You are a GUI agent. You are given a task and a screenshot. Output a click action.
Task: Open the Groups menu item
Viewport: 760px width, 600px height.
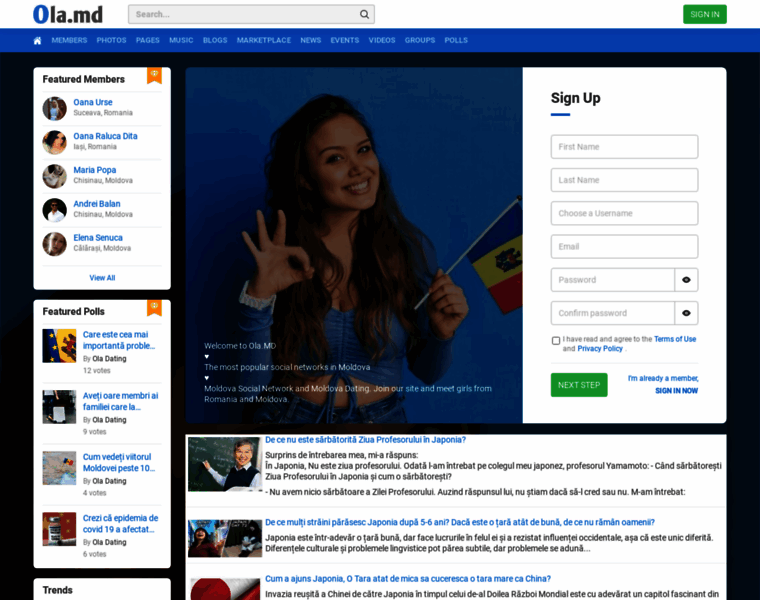click(420, 40)
